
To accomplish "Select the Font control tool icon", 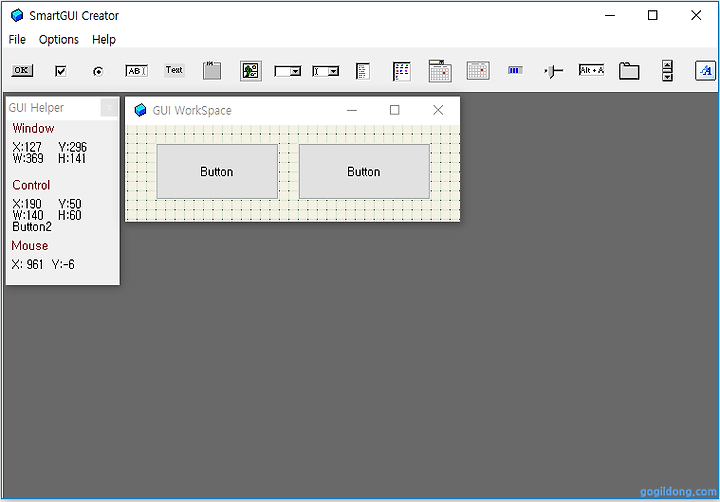I will pos(705,71).
